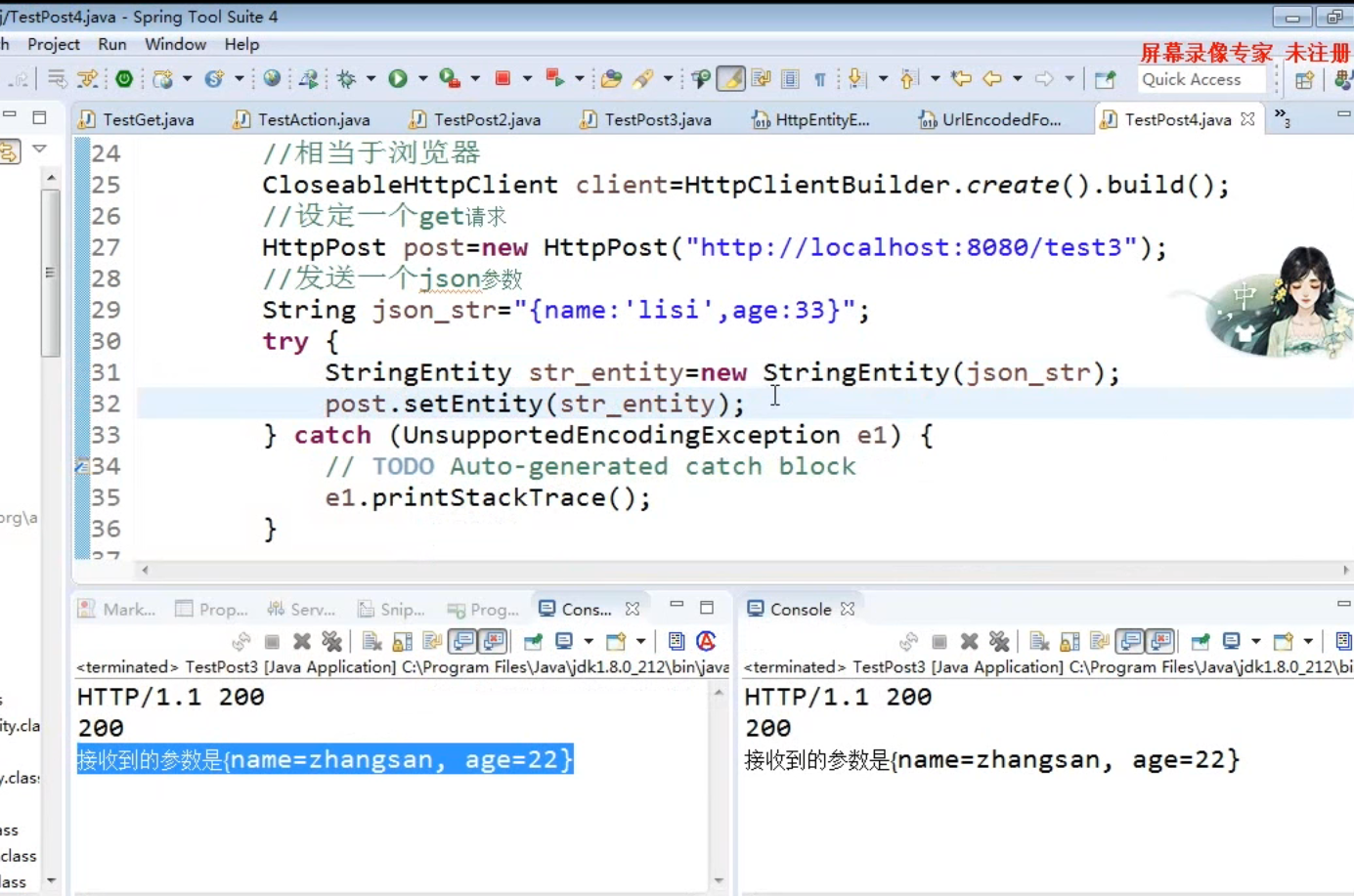
Task: Click the Spring Boot Dashboard power icon
Action: [124, 79]
